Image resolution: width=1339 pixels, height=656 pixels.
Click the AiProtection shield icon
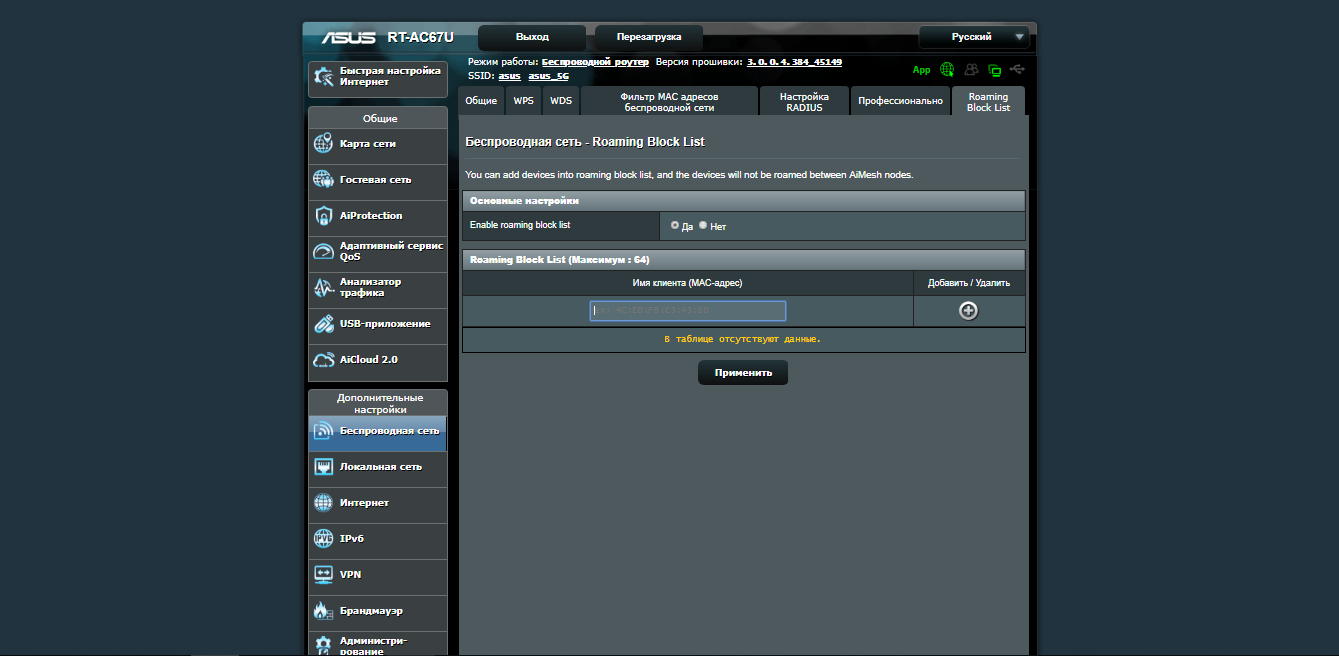point(323,216)
